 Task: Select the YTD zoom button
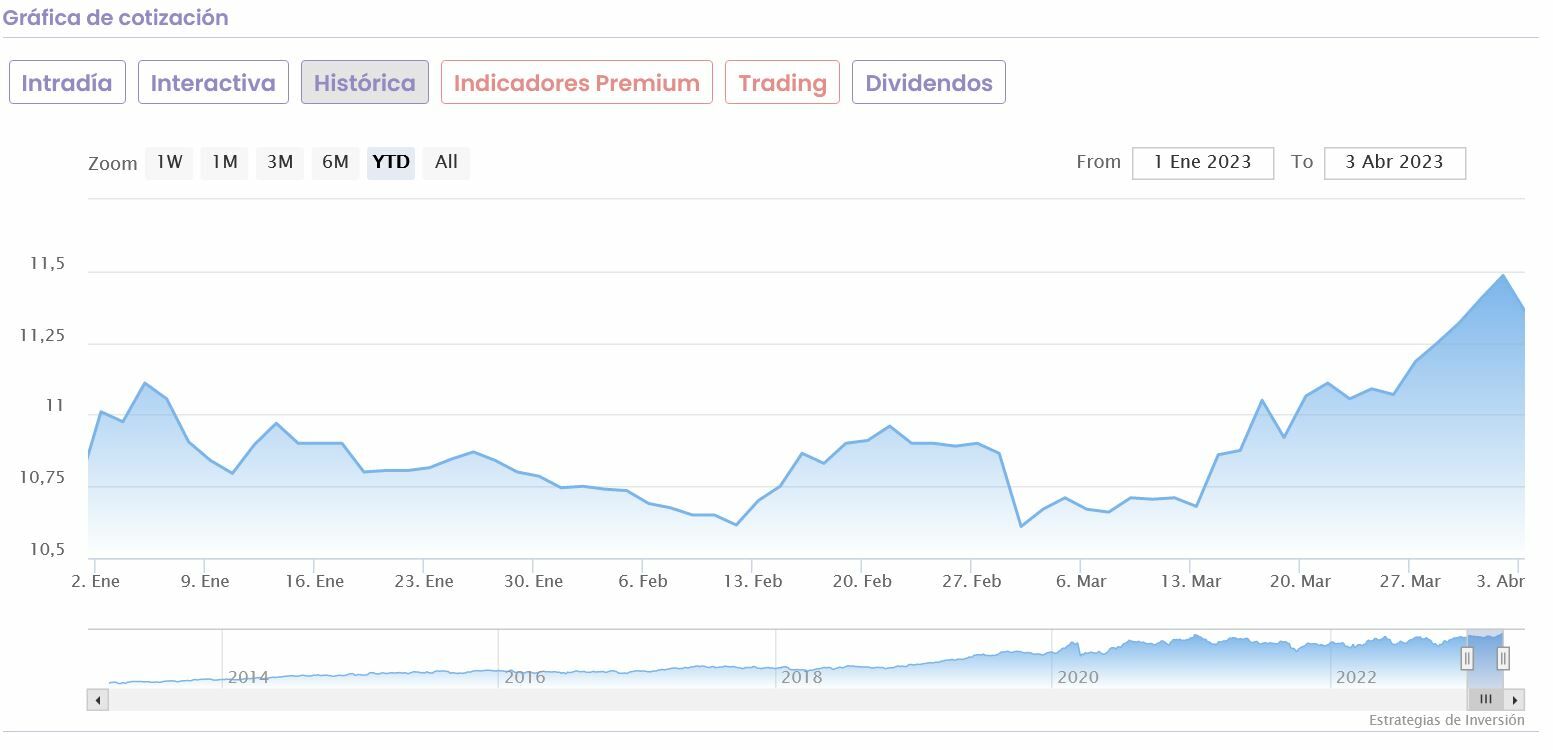[391, 162]
